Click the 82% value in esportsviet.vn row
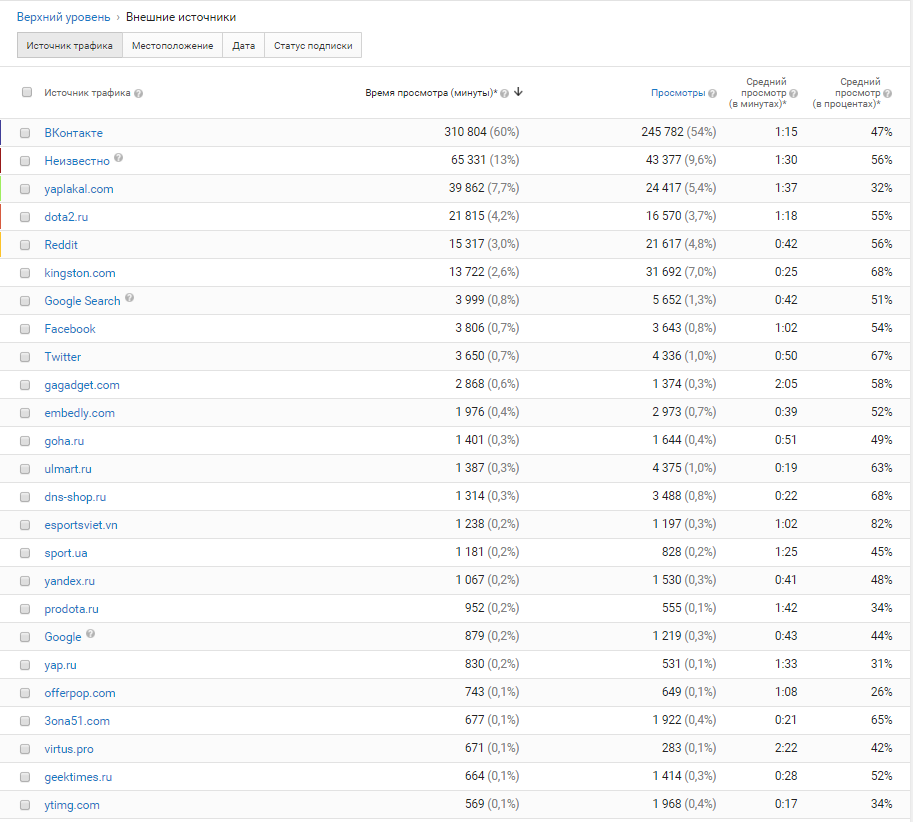This screenshot has height=822, width=913. (882, 524)
